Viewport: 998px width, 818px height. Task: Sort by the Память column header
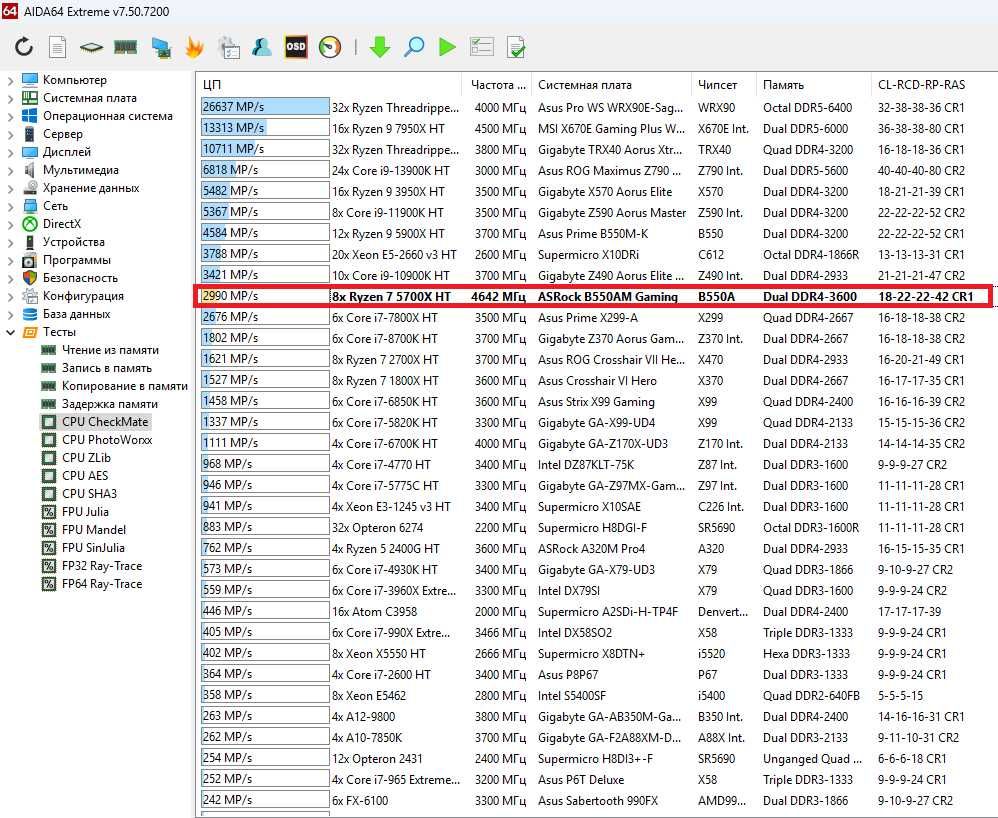click(x=813, y=85)
